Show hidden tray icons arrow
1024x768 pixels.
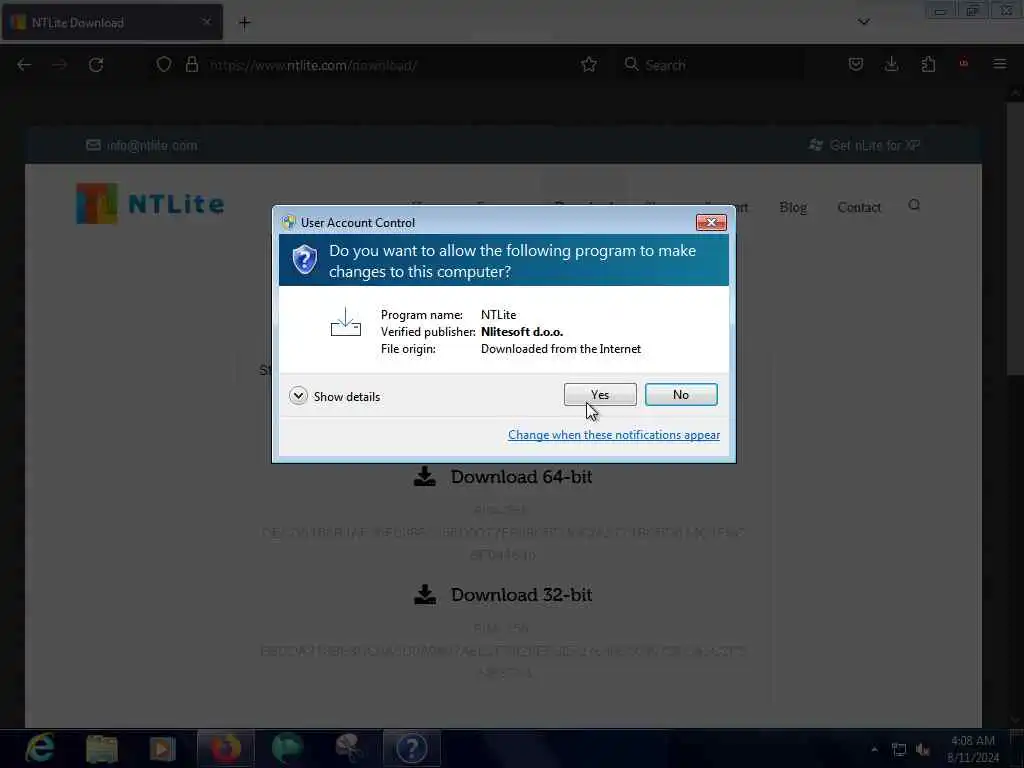(874, 749)
